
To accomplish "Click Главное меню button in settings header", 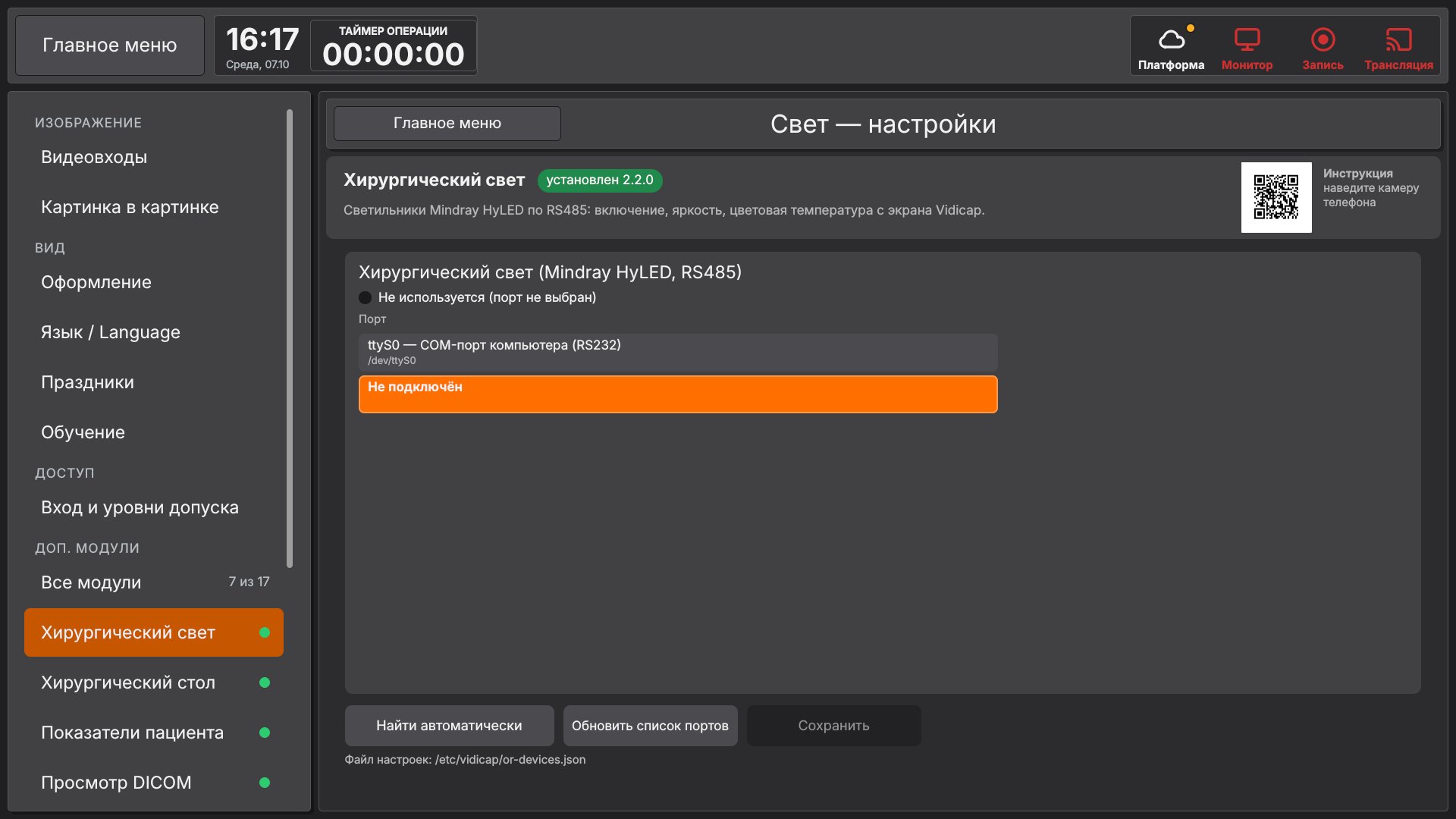I will [447, 123].
